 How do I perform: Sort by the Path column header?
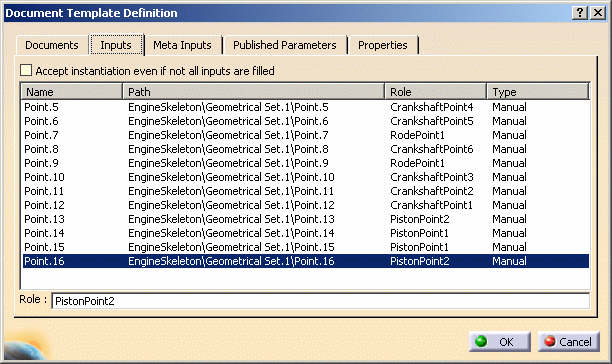pyautogui.click(x=254, y=92)
